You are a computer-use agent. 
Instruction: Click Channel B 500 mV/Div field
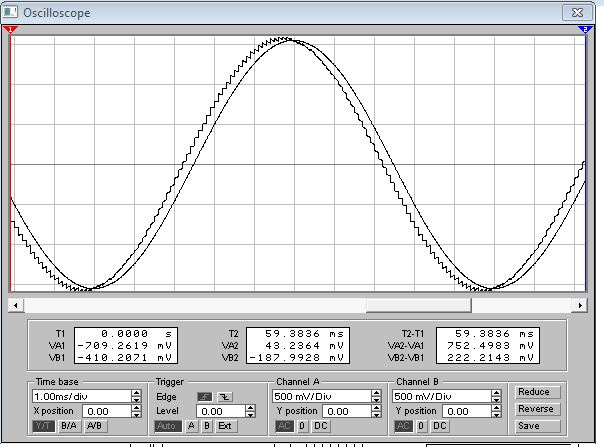[x=442, y=396]
